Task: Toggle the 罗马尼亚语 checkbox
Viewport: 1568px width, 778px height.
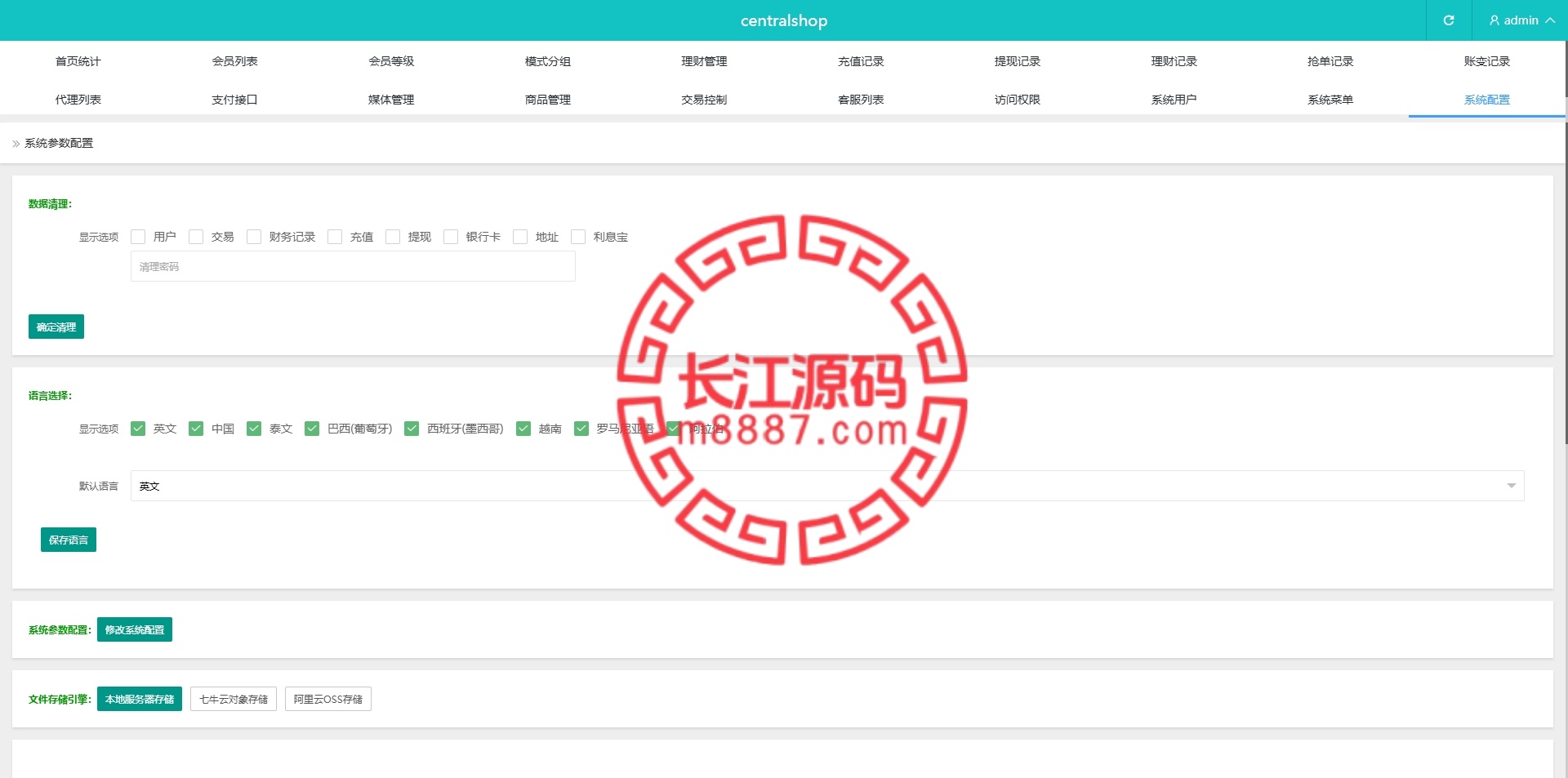Action: pos(581,429)
